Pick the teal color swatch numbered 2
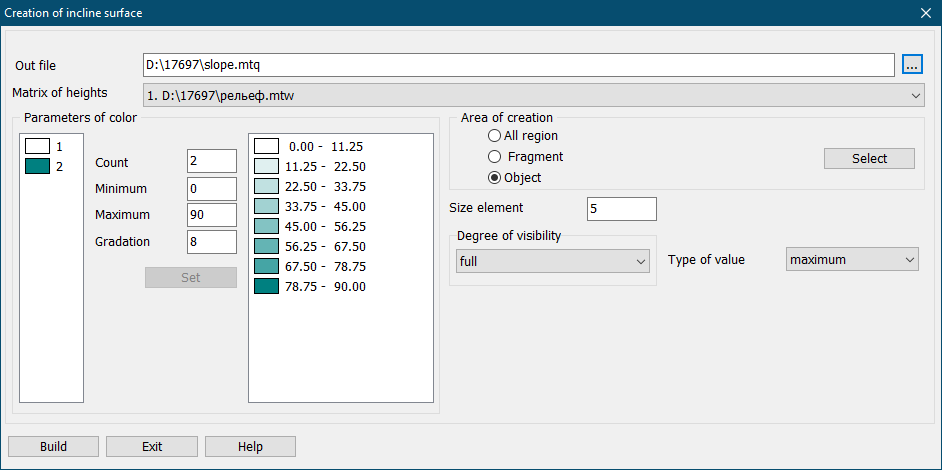 click(x=38, y=166)
